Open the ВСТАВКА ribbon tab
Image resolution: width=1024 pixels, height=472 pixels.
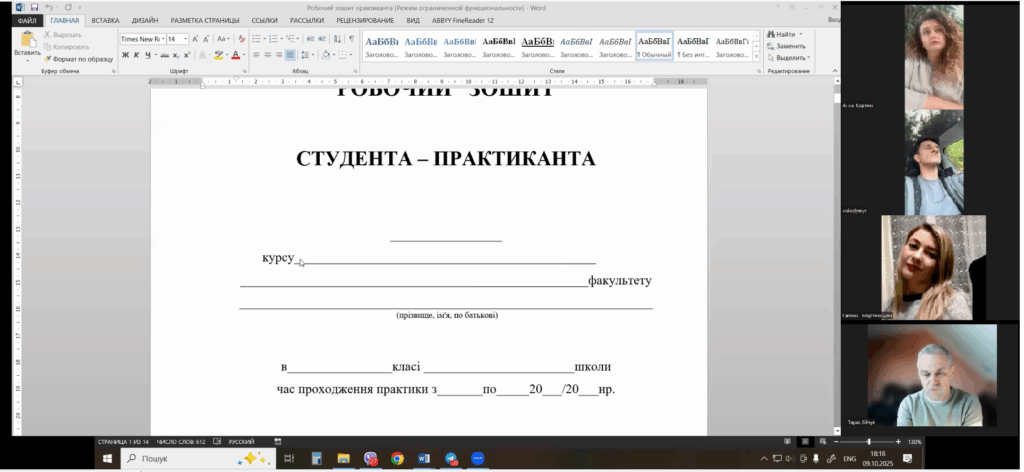tap(105, 19)
